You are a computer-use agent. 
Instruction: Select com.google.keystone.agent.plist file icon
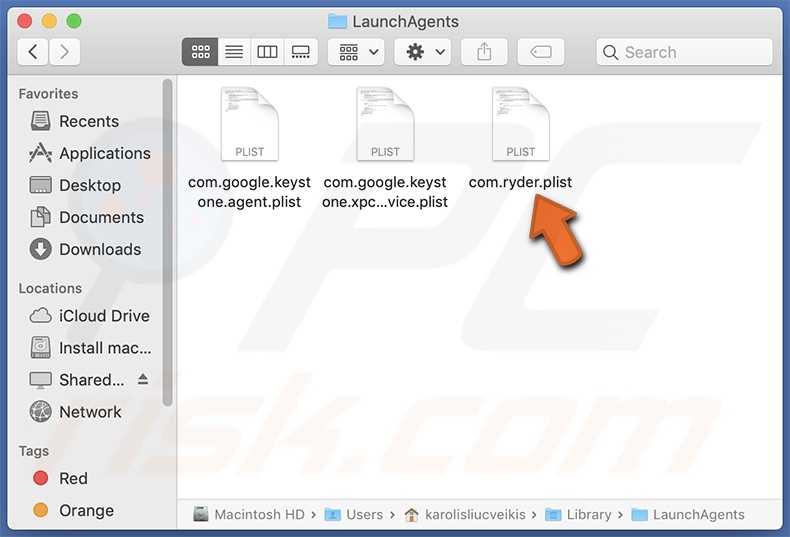point(249,124)
